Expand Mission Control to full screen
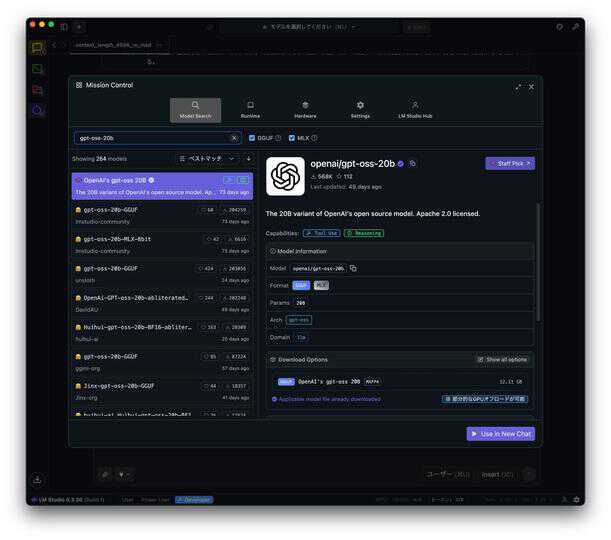This screenshot has height=540, width=611. click(517, 87)
